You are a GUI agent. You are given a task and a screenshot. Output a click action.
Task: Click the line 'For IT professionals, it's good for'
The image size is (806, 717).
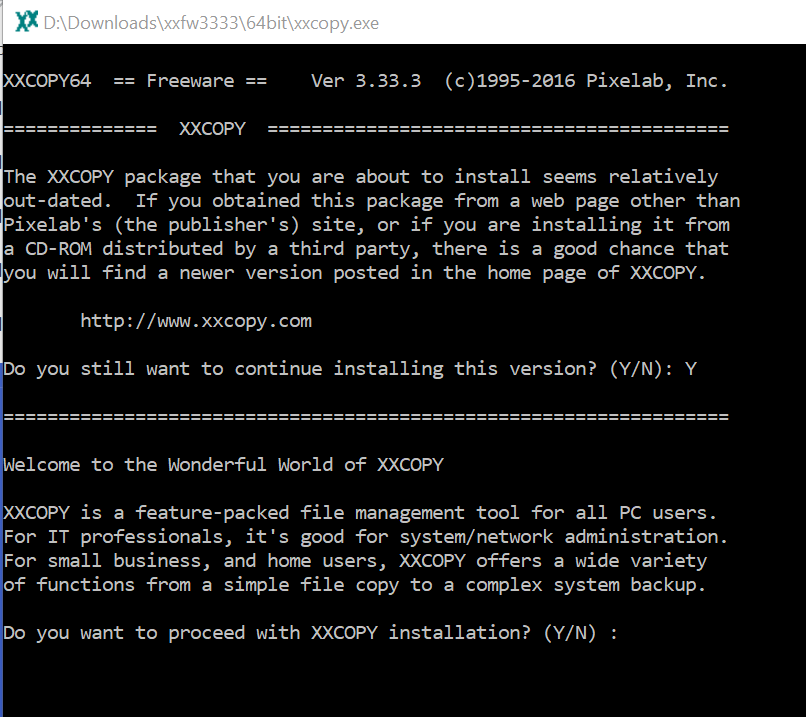365,537
